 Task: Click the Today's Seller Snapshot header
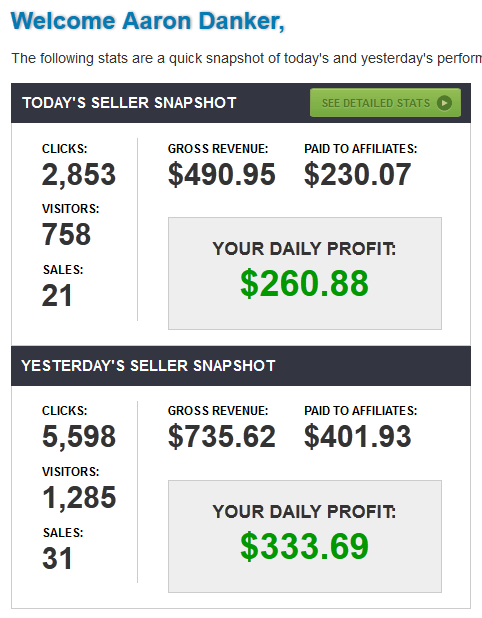pos(129,103)
